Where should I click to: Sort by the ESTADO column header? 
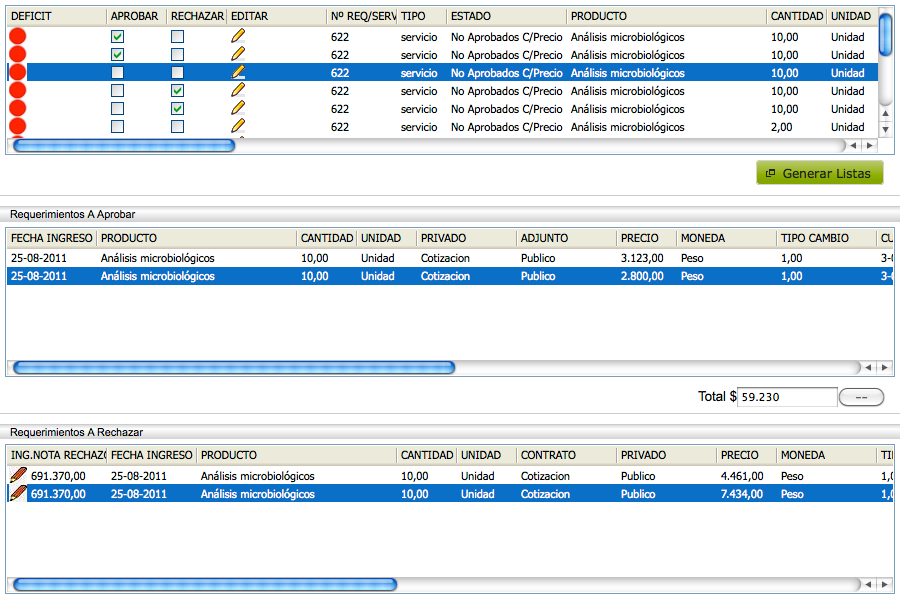pos(507,16)
